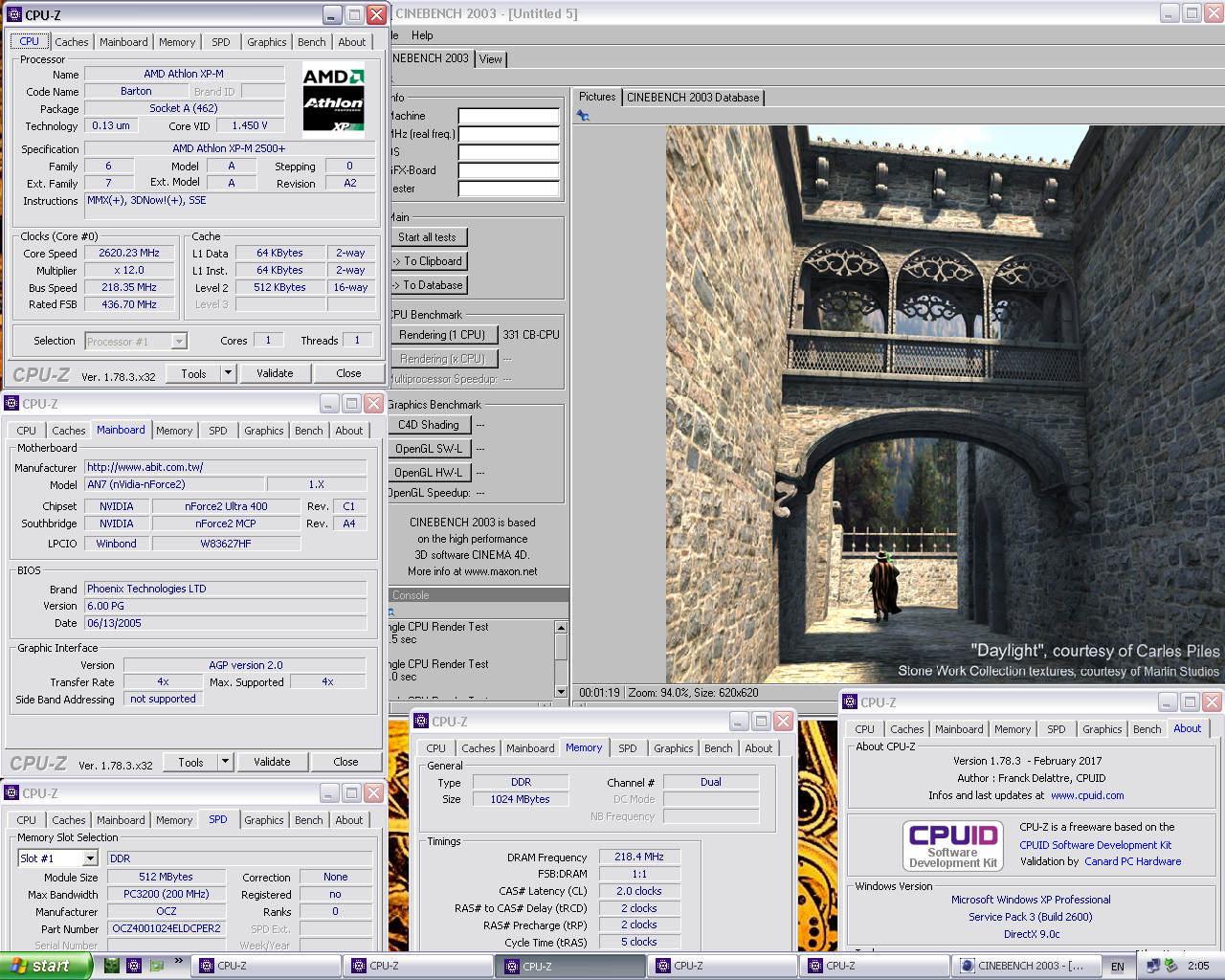Screen dimensions: 1225x980
Task: Click the CPUID Software Development Kit logo
Action: point(953,846)
